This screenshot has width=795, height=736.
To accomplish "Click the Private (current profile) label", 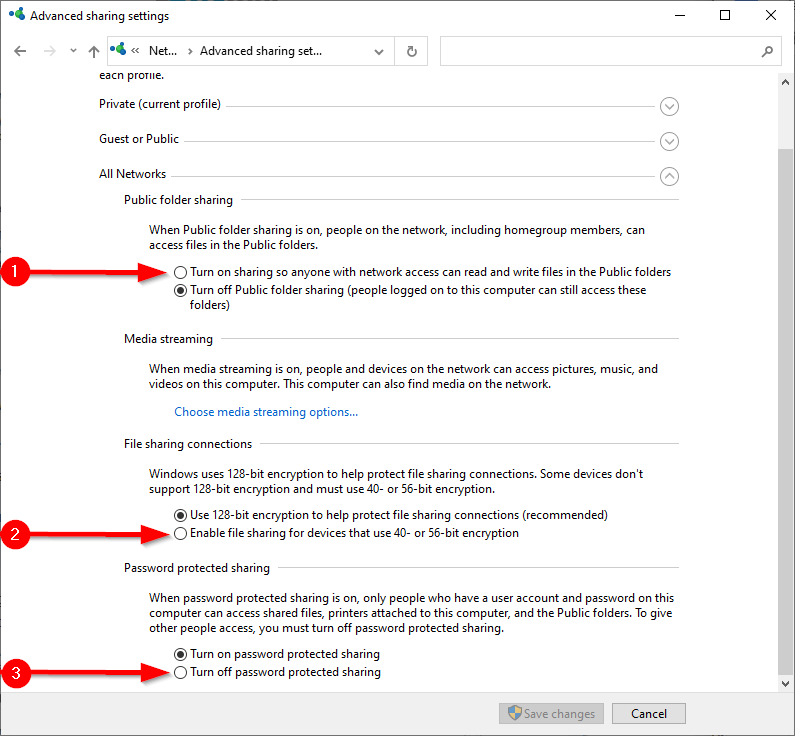I will pyautogui.click(x=160, y=104).
